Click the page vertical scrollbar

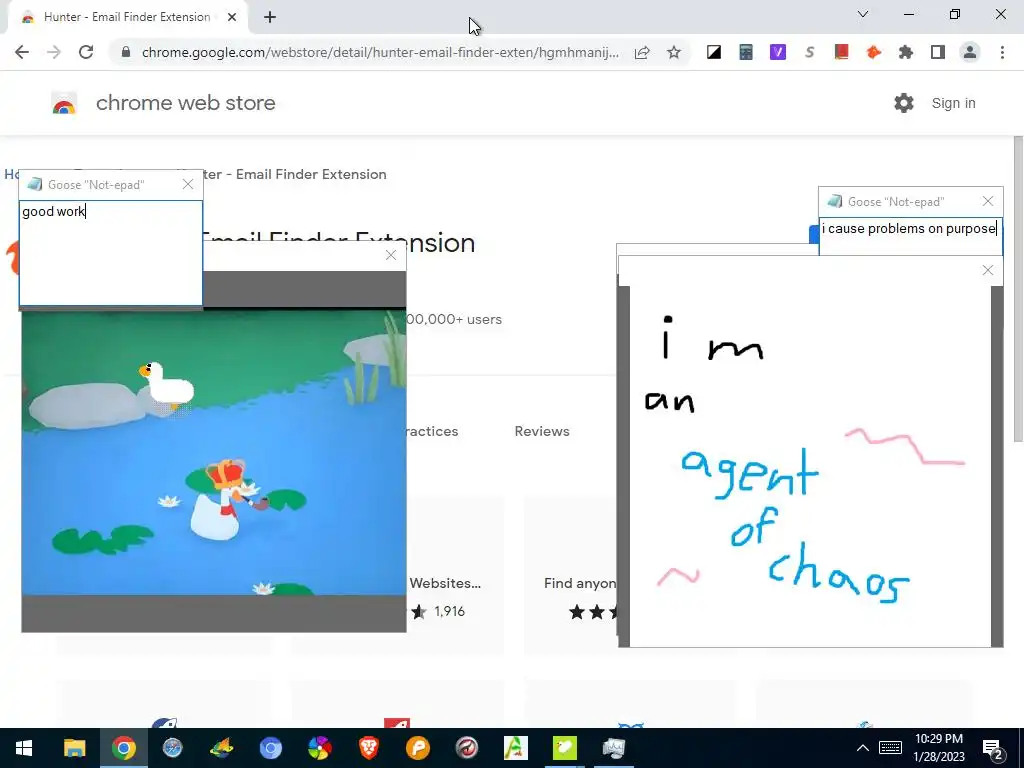[1018, 289]
